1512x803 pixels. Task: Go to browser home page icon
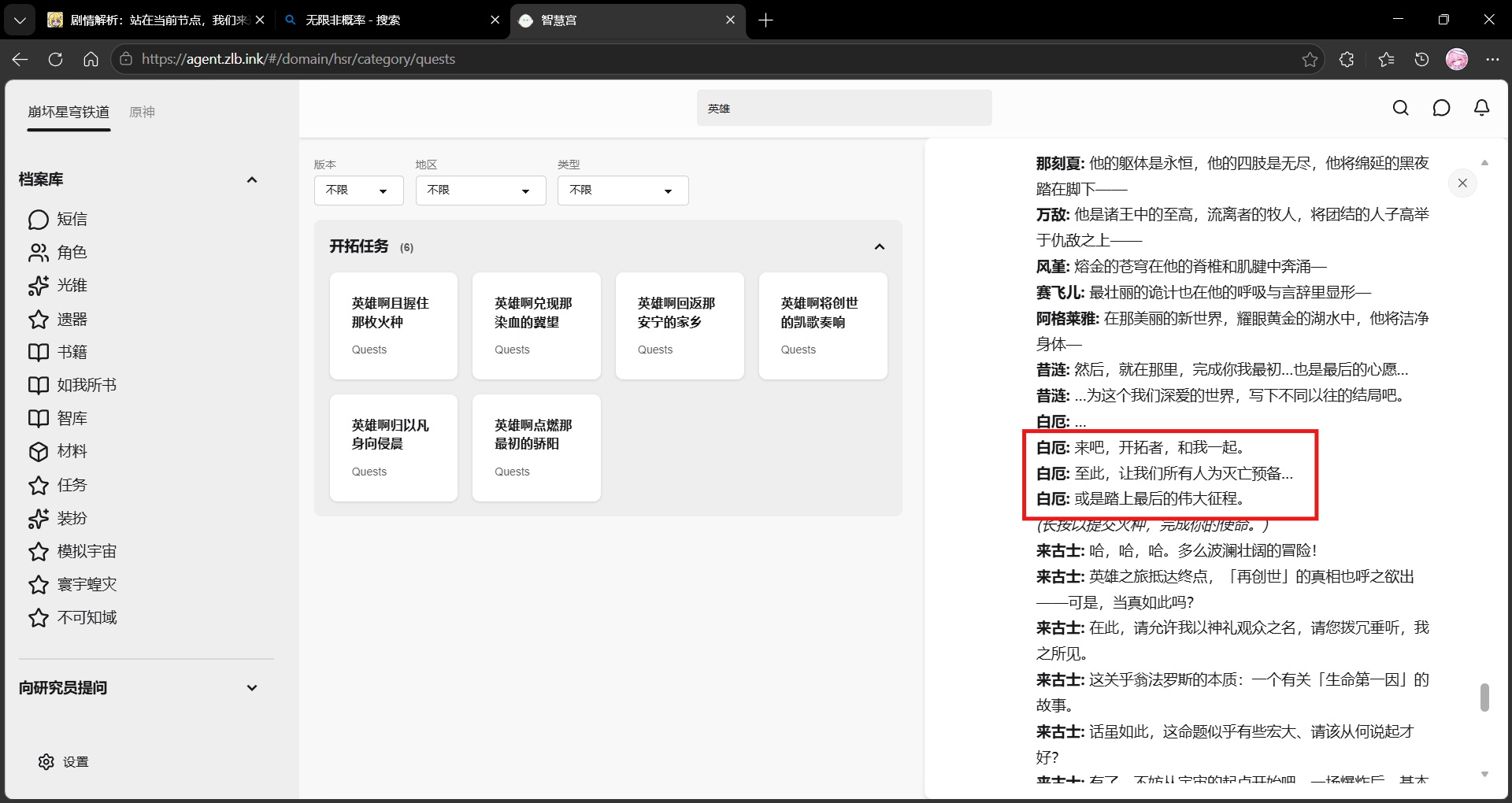[91, 59]
